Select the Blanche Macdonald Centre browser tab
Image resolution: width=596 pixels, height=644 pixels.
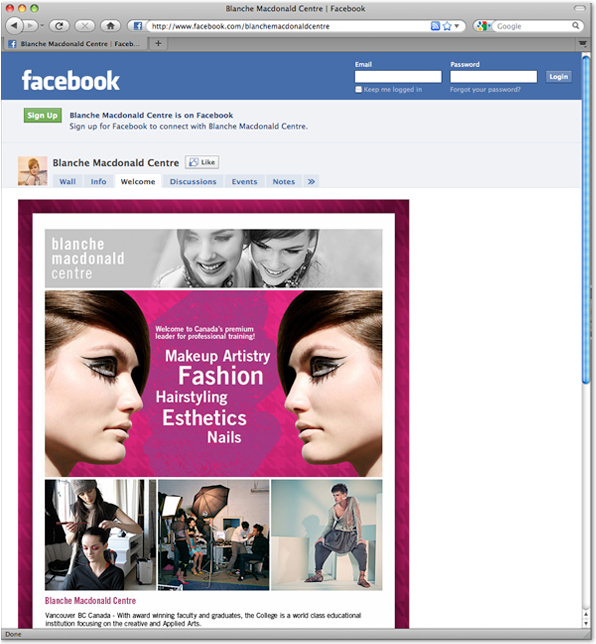coord(74,44)
